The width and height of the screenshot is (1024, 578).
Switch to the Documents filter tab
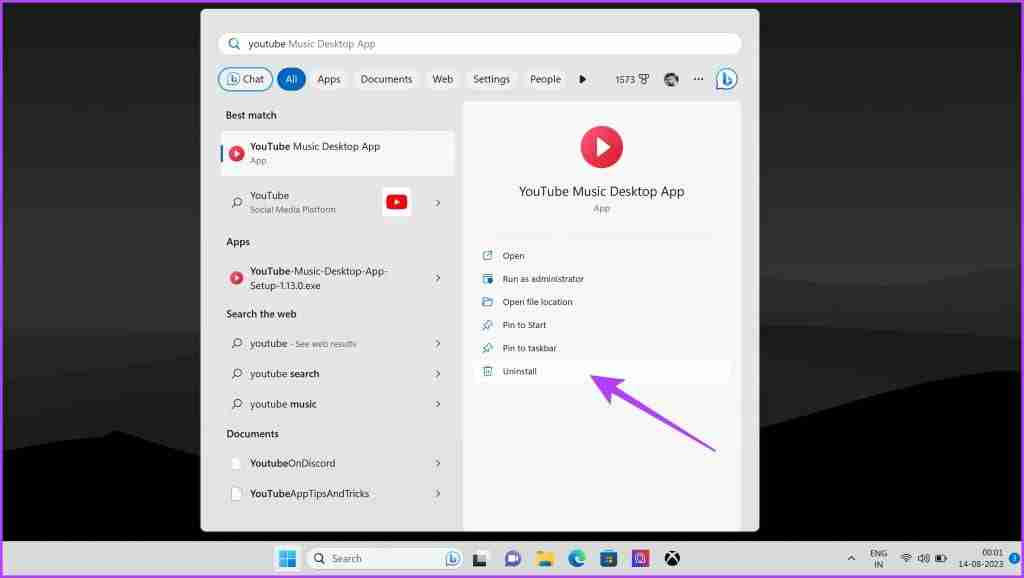tap(386, 79)
